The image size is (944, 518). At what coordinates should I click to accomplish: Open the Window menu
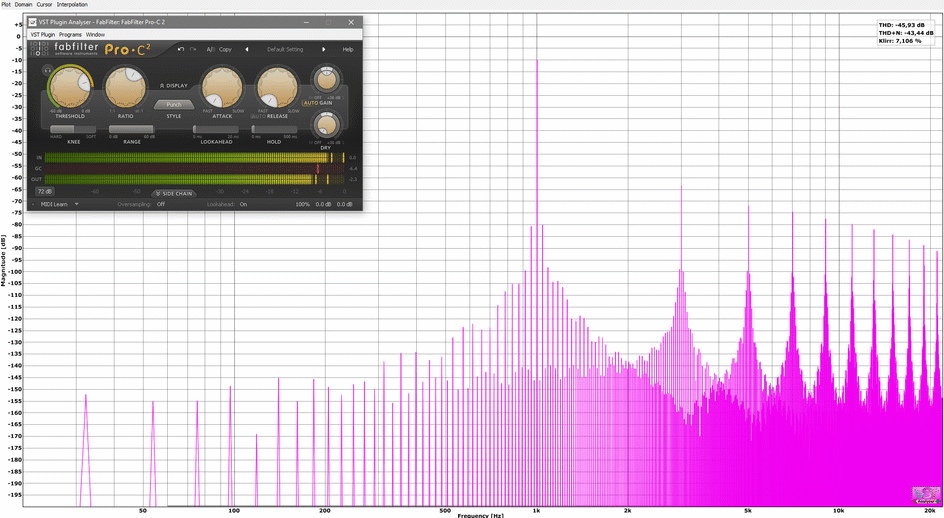[x=95, y=35]
